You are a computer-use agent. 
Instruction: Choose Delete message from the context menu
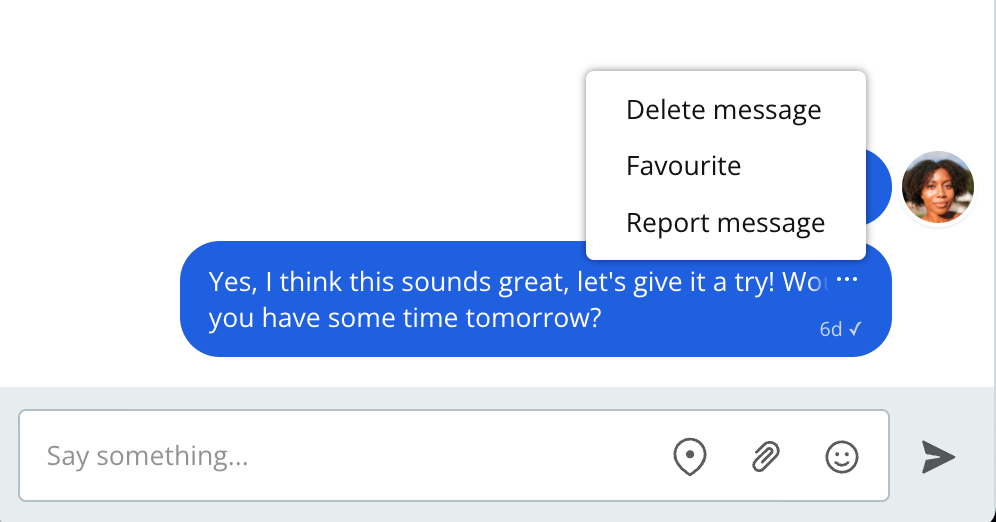coord(723,110)
